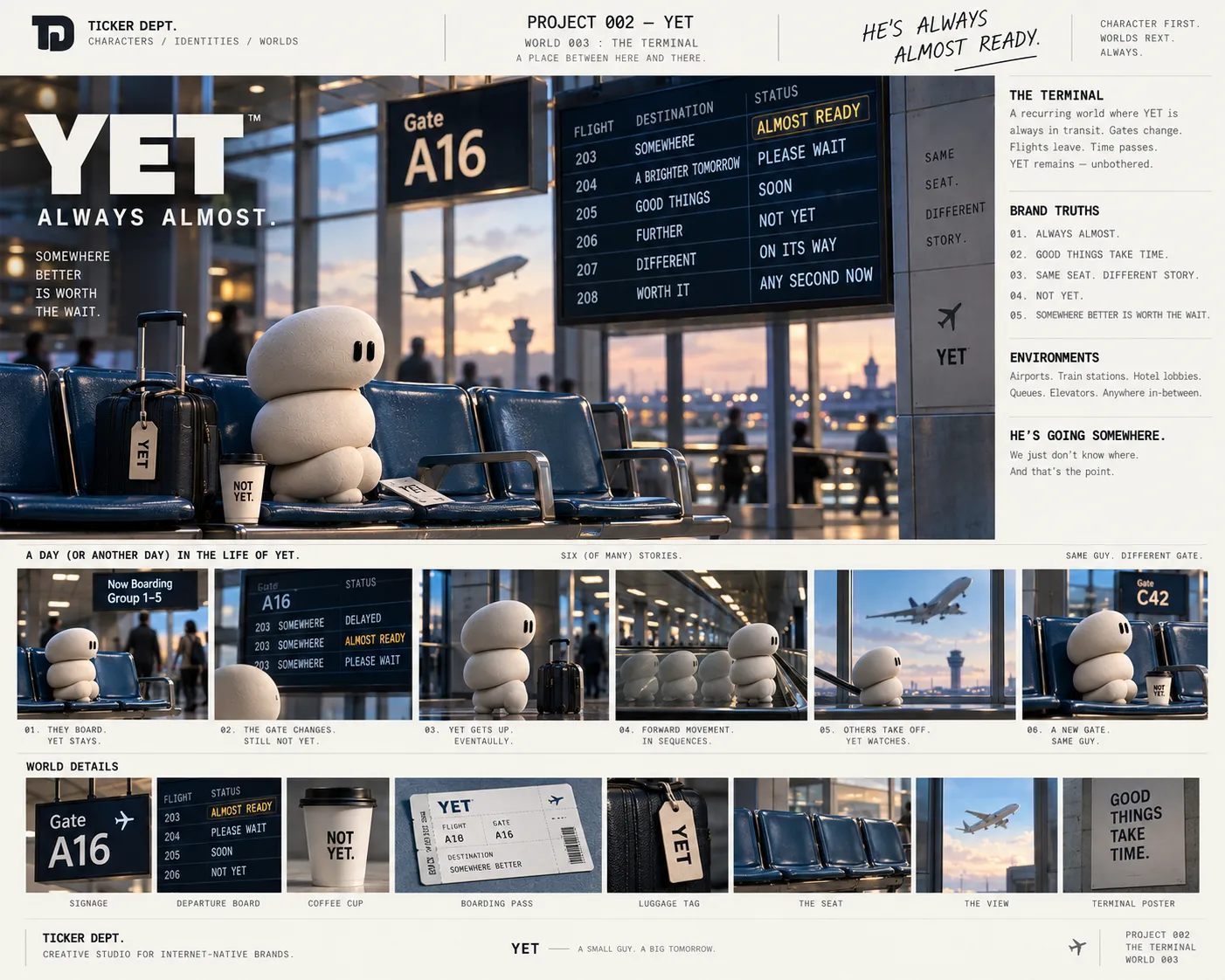Click the "ENVIRONMENTS" sidebar heading
Image resolution: width=1225 pixels, height=980 pixels.
1055,357
